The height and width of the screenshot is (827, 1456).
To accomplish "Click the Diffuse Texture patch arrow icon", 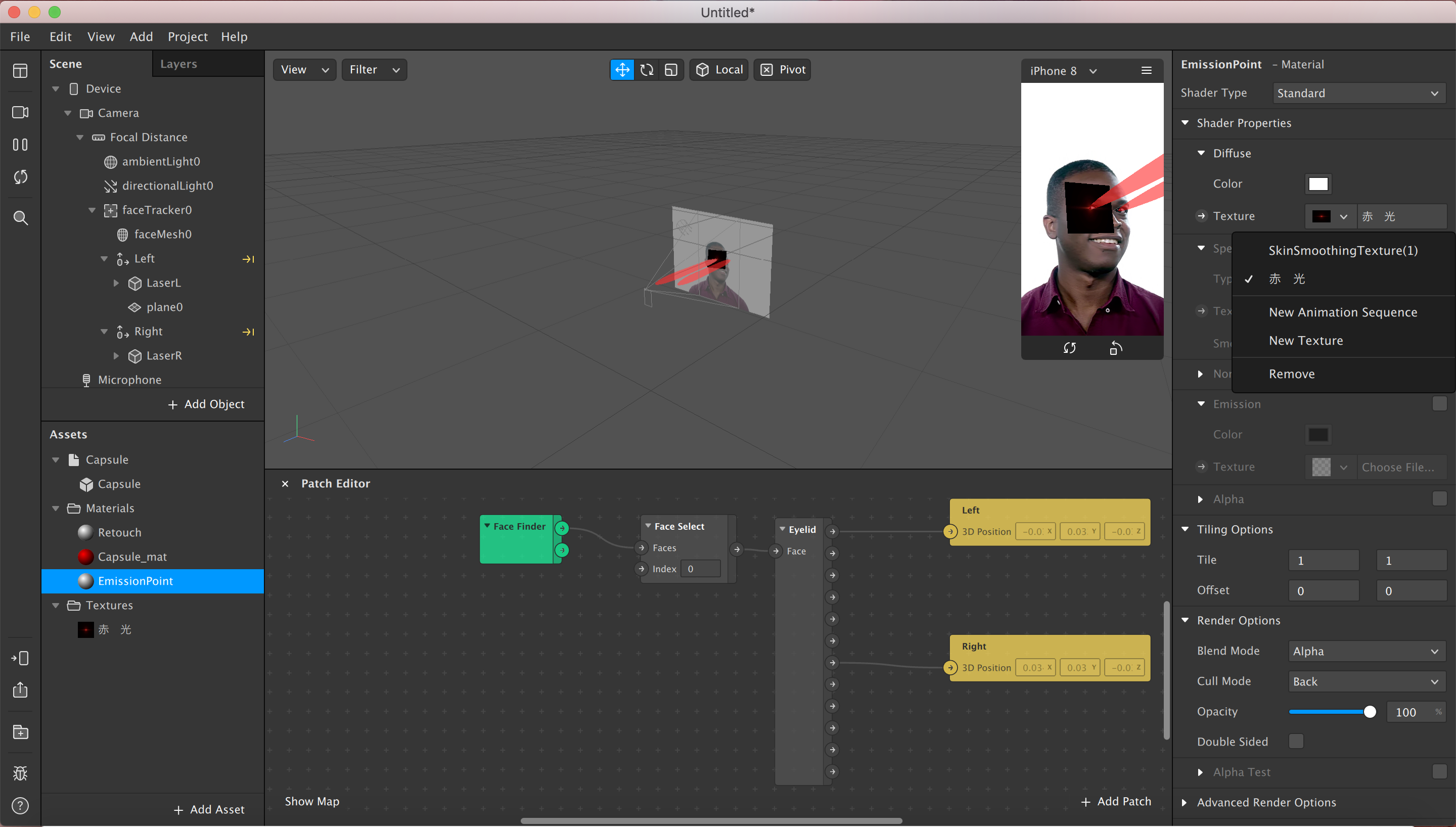I will (x=1201, y=216).
